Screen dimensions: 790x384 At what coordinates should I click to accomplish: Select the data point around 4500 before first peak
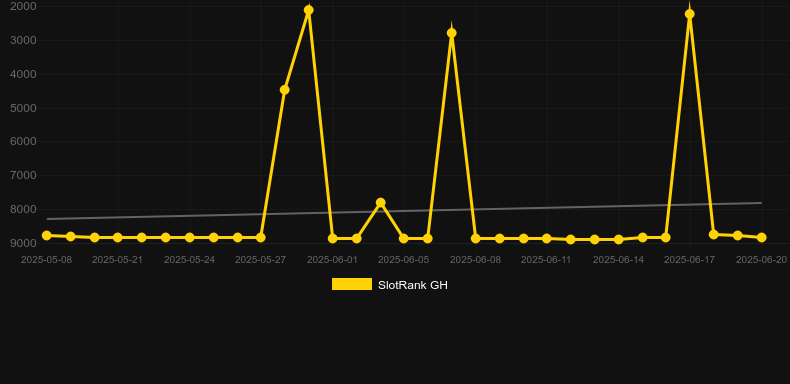(285, 90)
